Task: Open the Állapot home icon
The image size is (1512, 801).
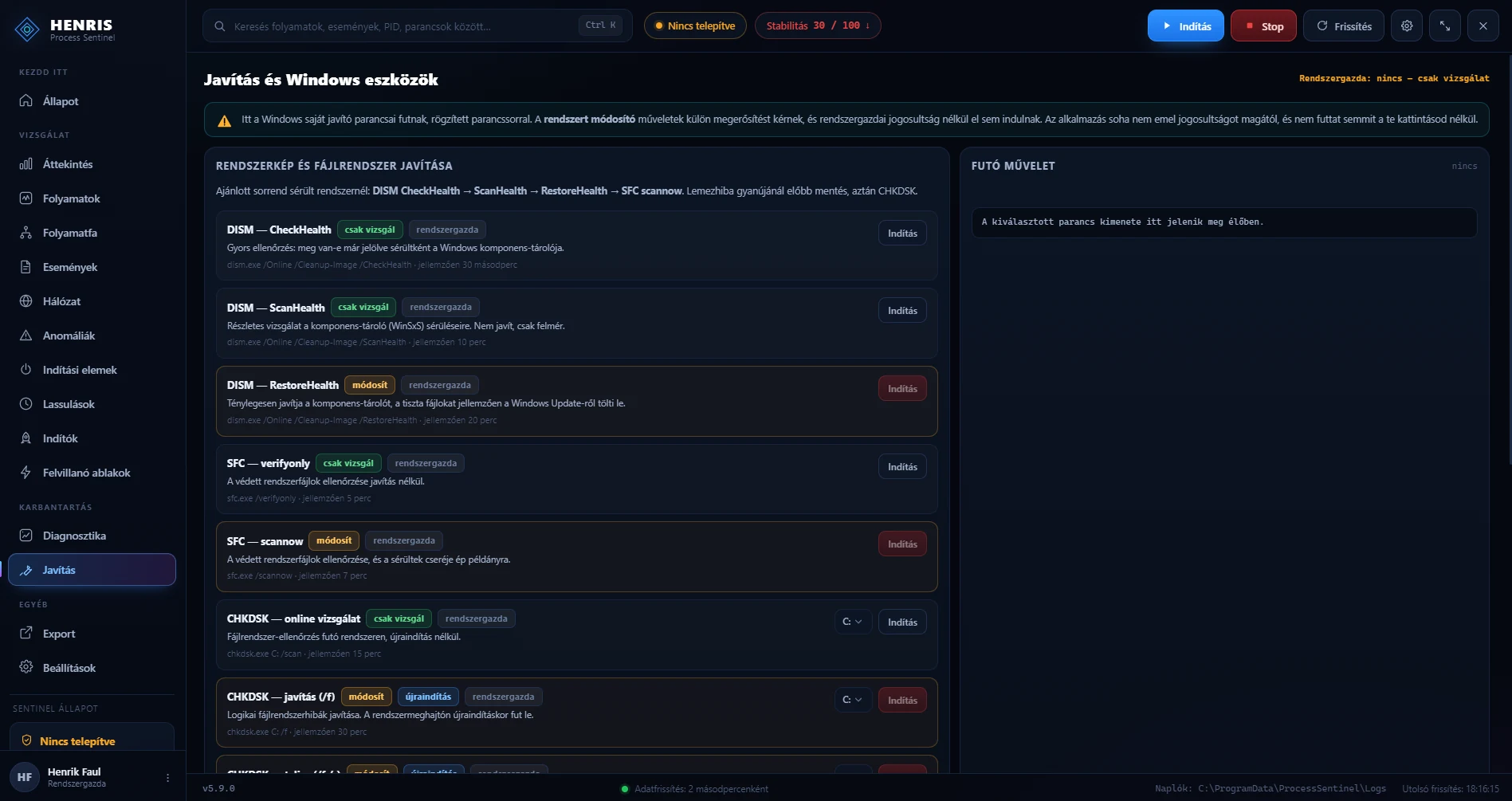Action: pos(26,100)
